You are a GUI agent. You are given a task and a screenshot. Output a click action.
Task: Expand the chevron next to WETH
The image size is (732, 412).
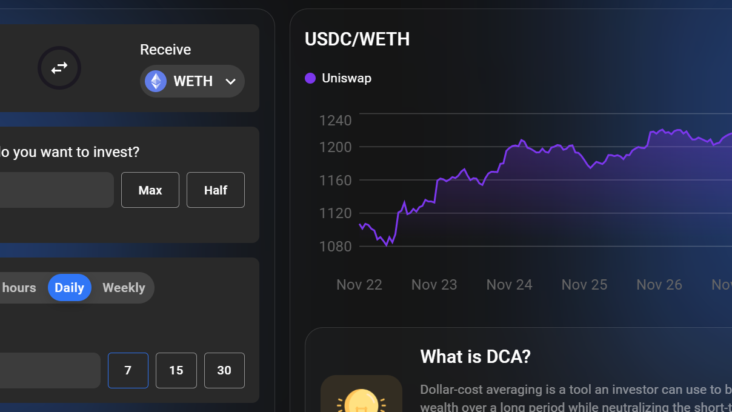point(231,82)
